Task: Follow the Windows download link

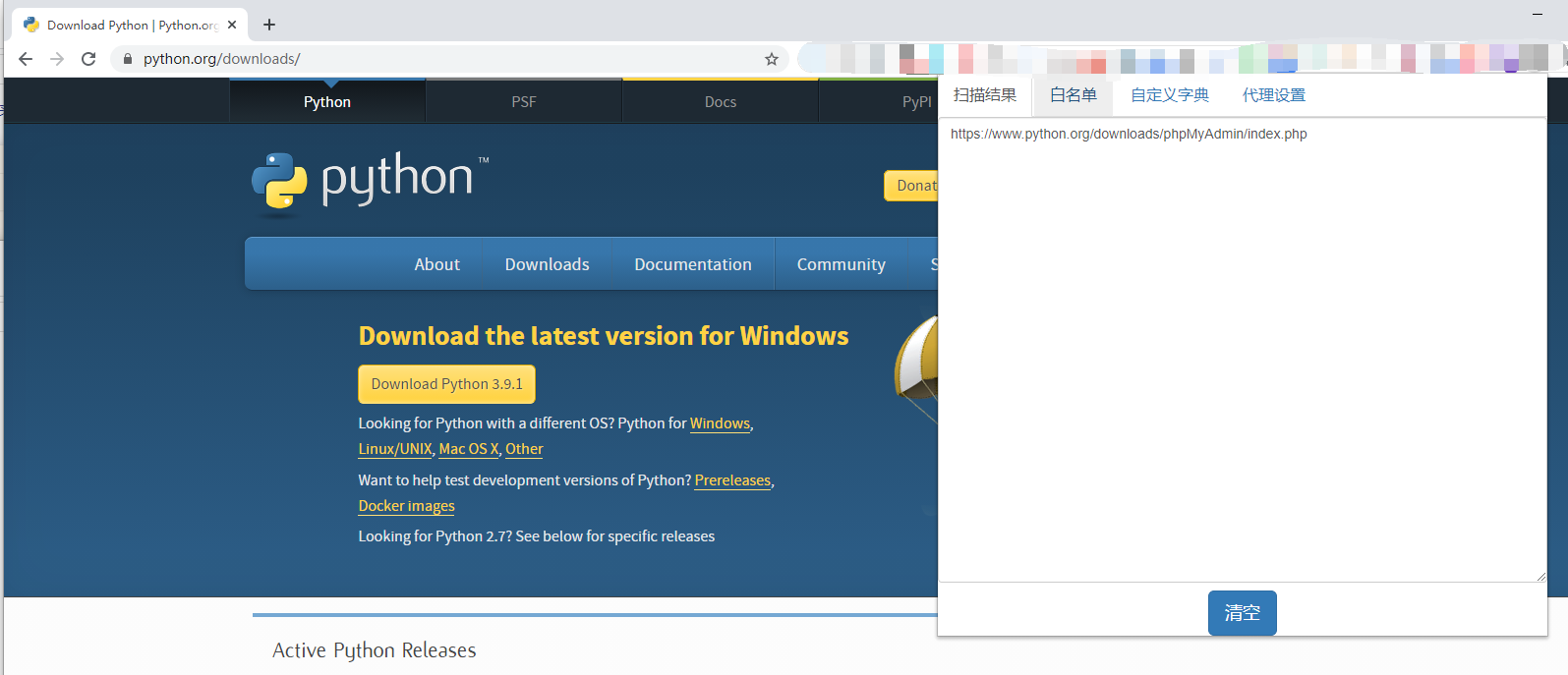Action: click(720, 423)
